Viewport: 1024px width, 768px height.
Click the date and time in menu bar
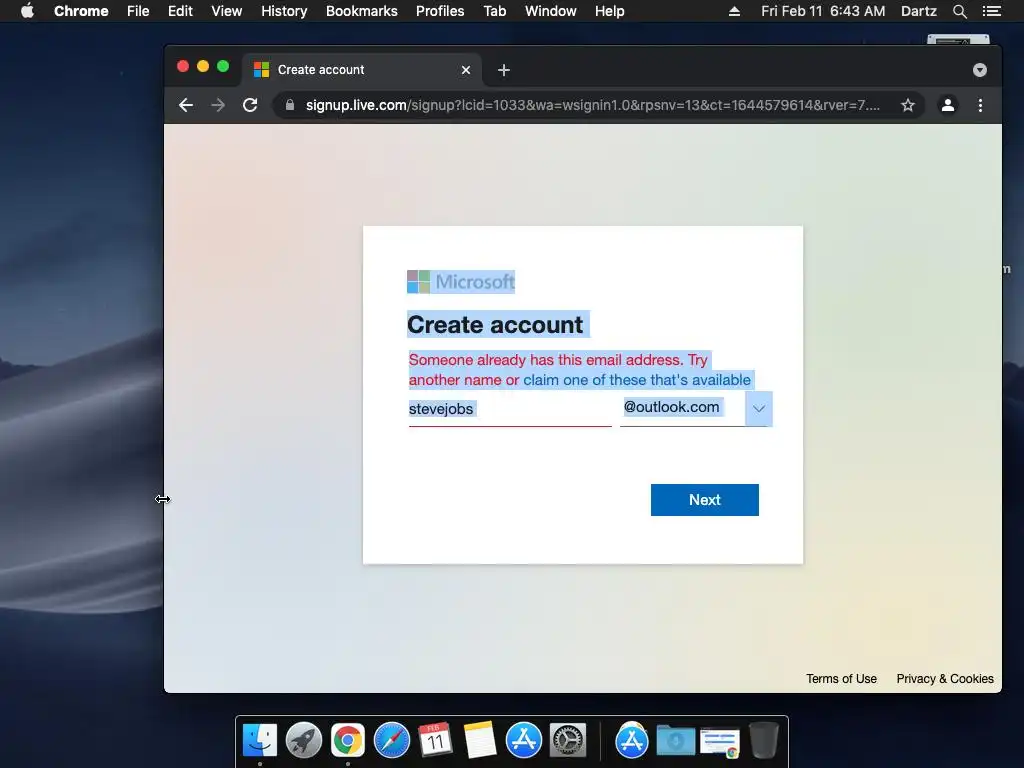click(823, 11)
